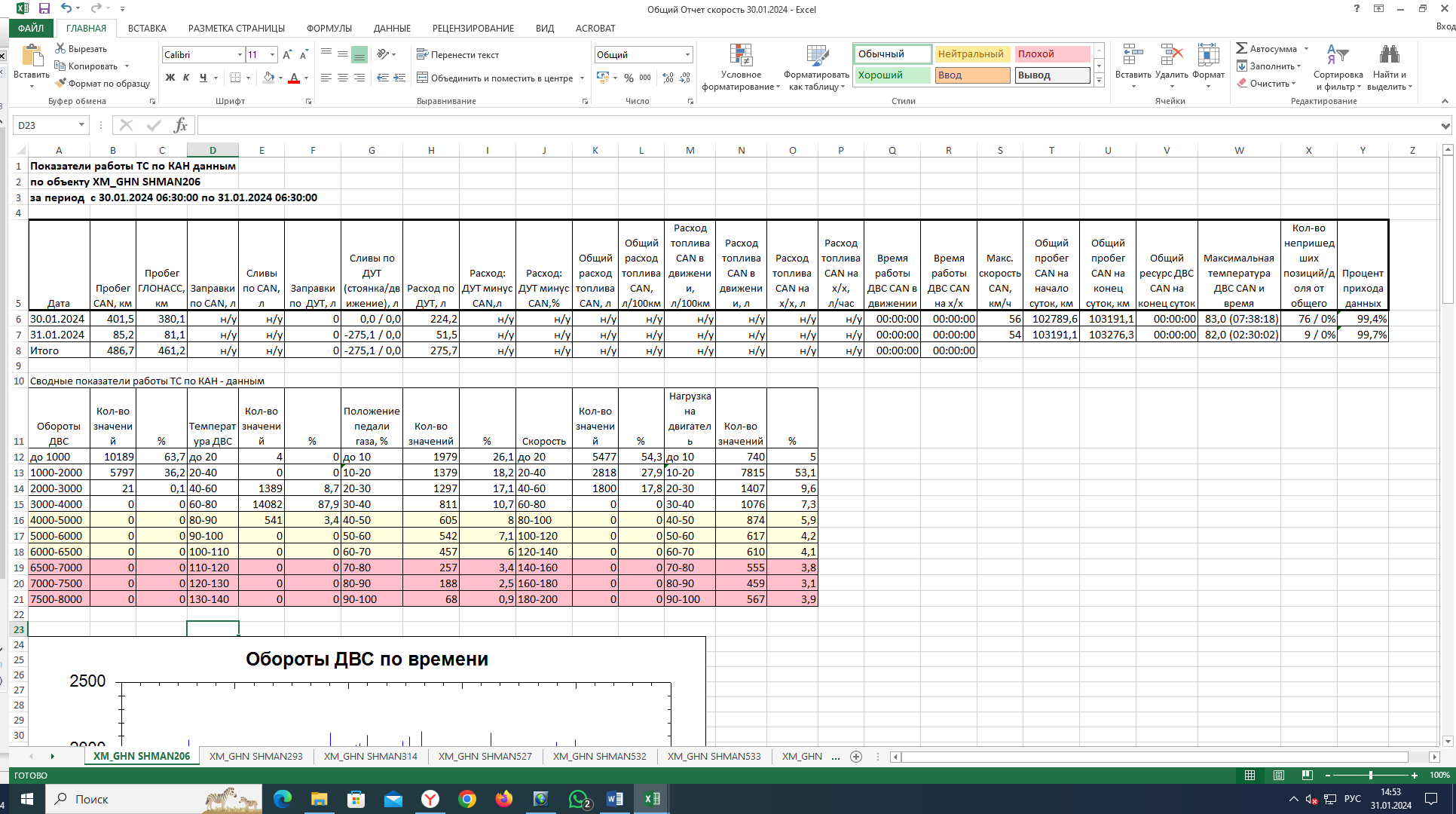Open the font size dropdown

[x=272, y=54]
